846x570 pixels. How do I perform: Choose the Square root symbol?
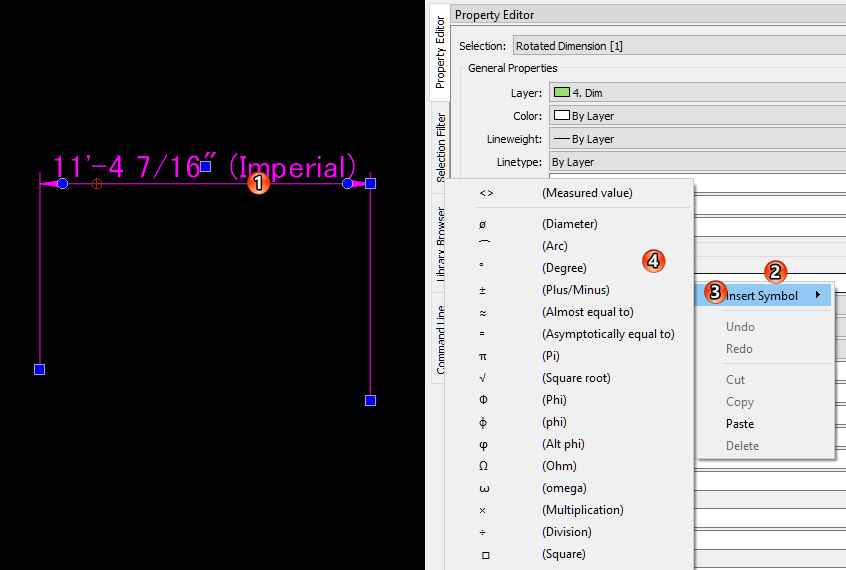point(569,378)
